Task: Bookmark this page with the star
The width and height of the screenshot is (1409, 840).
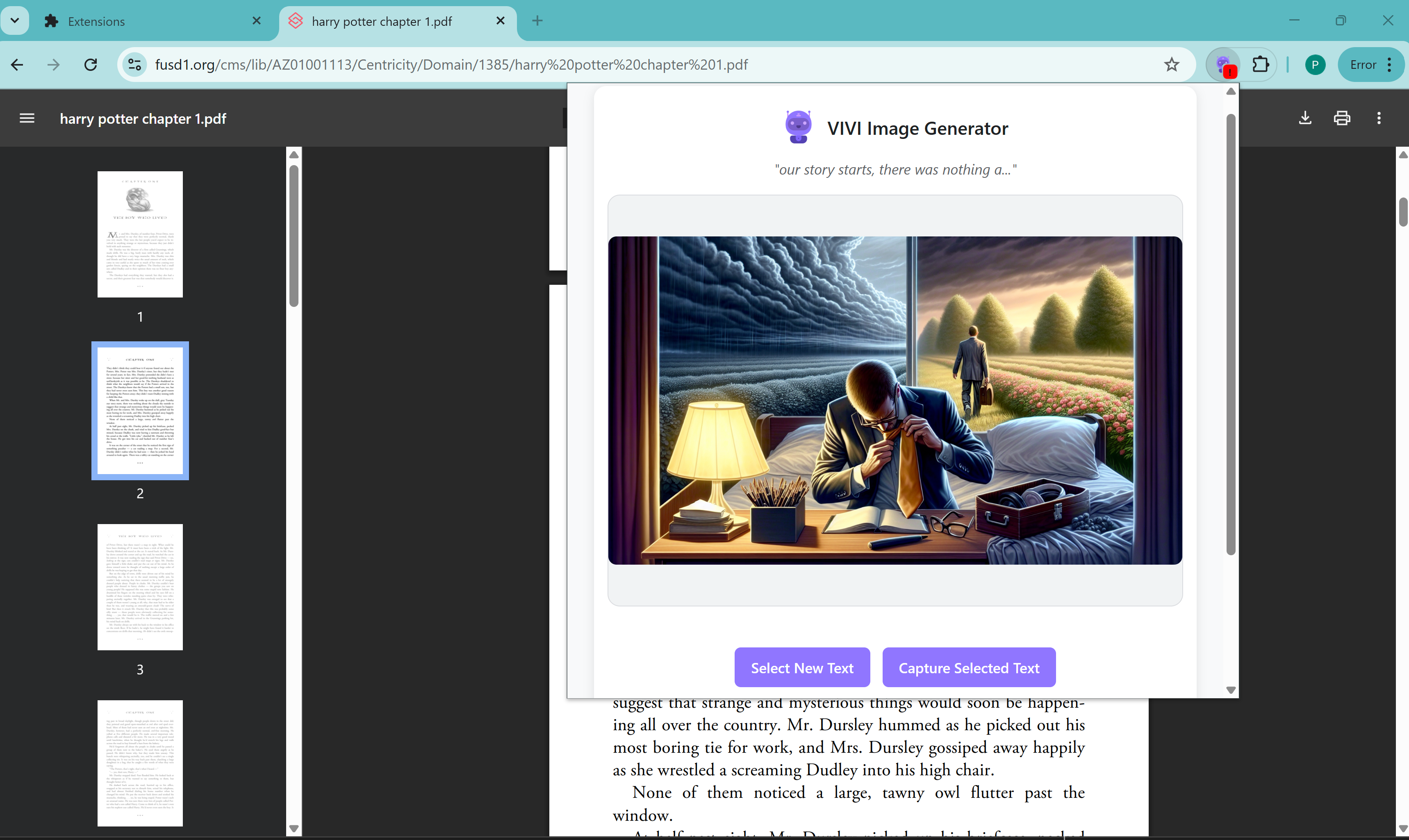Action: pyautogui.click(x=1171, y=64)
